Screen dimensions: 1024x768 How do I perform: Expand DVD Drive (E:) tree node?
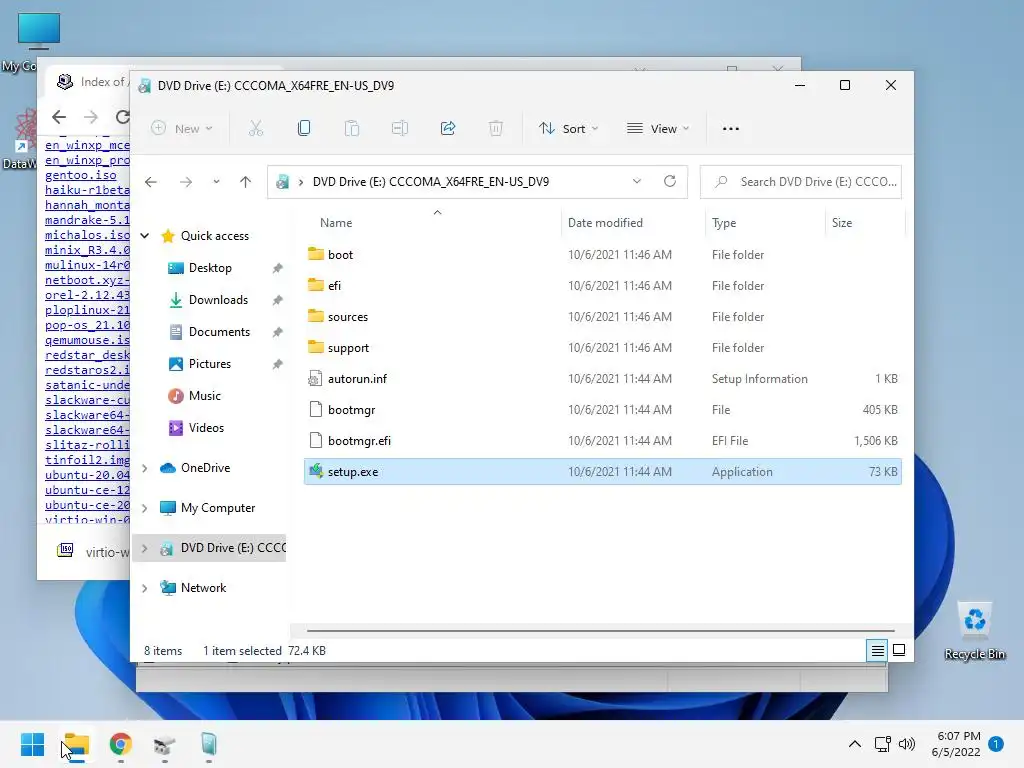coord(145,548)
